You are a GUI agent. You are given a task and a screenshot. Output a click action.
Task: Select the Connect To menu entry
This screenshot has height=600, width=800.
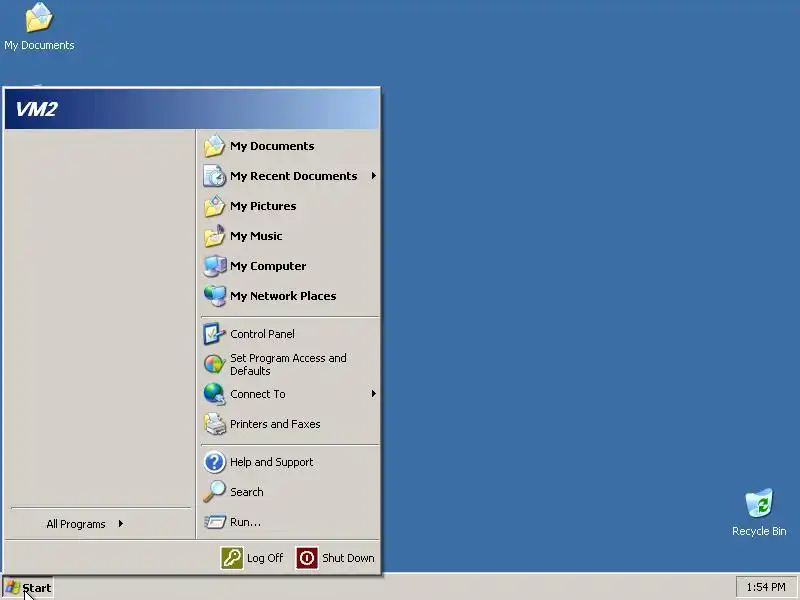pos(290,394)
